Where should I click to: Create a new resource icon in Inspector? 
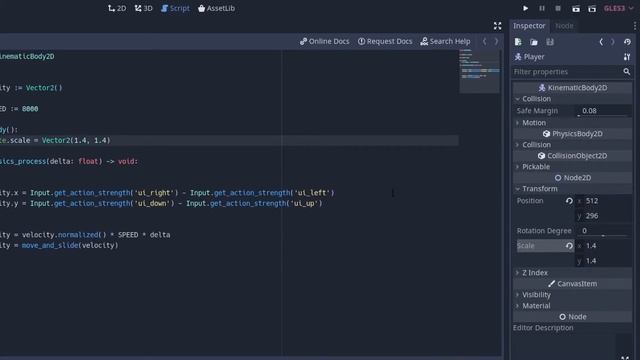[x=518, y=42]
